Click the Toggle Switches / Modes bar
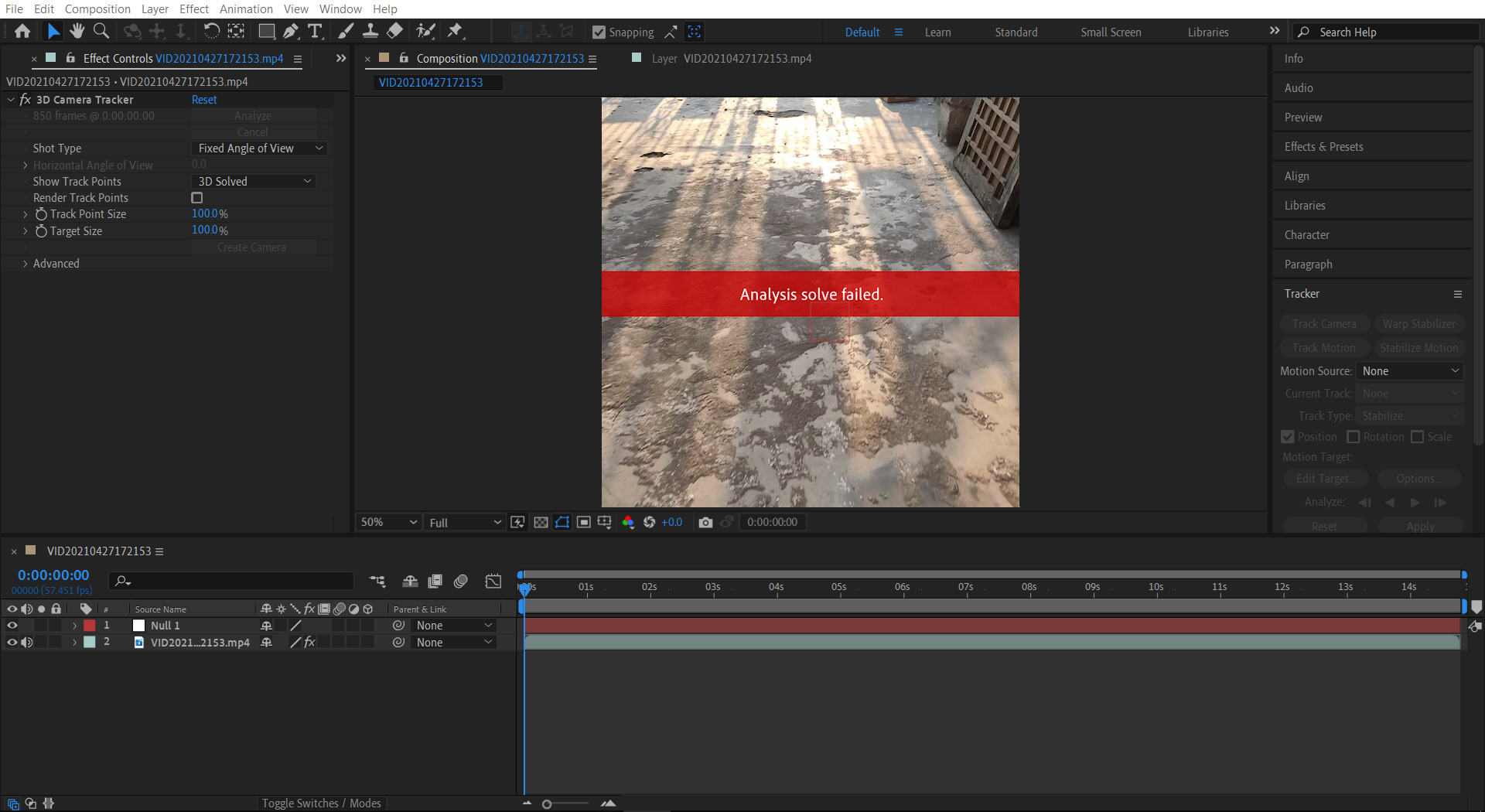This screenshot has height=812, width=1485. [322, 803]
